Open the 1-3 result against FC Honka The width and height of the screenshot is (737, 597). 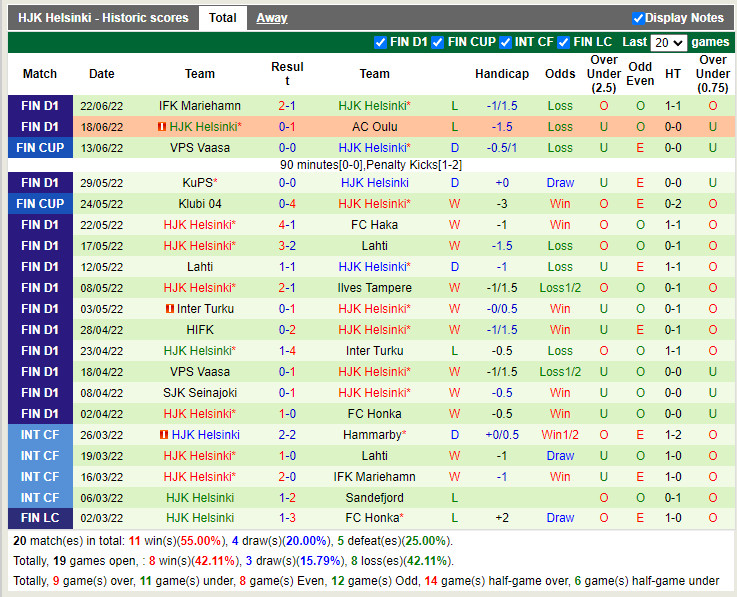click(287, 518)
